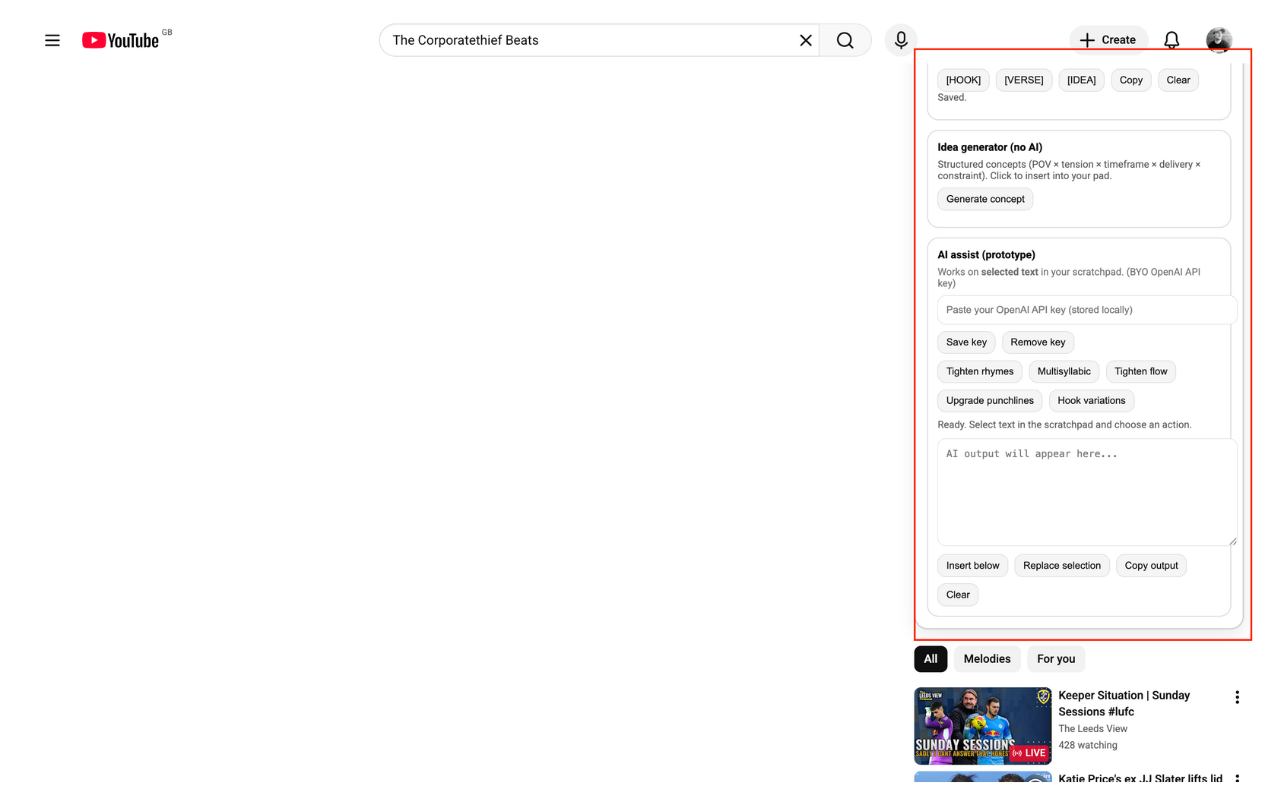The image size is (1280, 800).
Task: Select the All filter chip
Action: coord(930,659)
